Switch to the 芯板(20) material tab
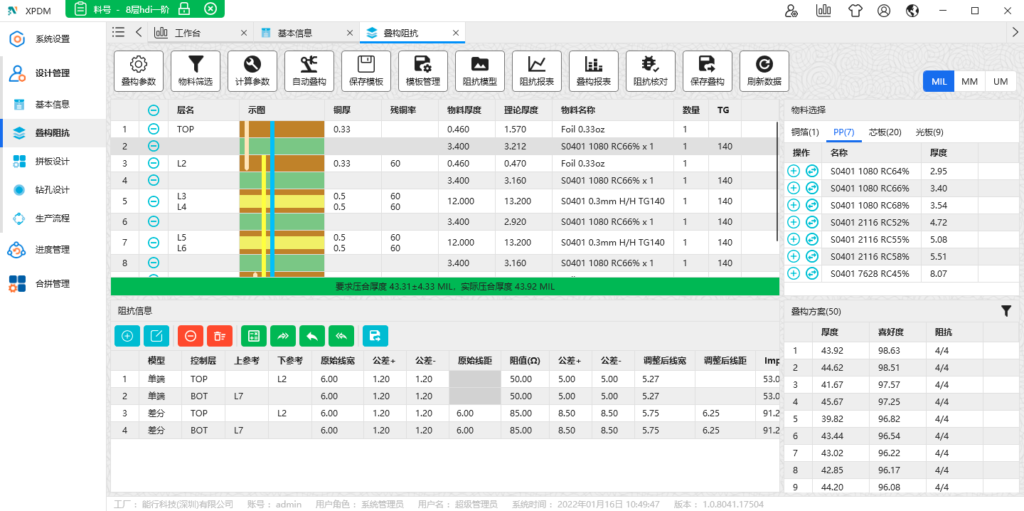 (x=886, y=132)
